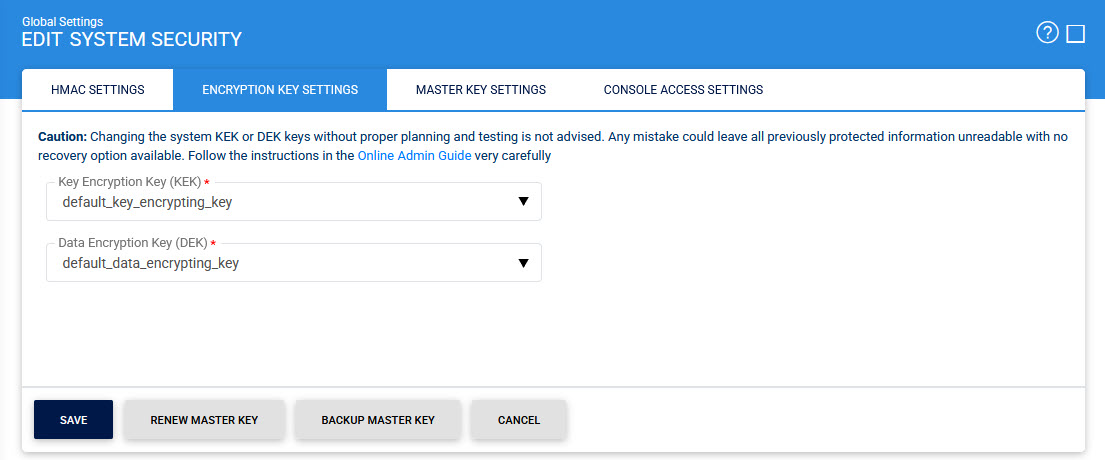Open the Master Key Settings tab
This screenshot has height=460, width=1105.
point(481,90)
